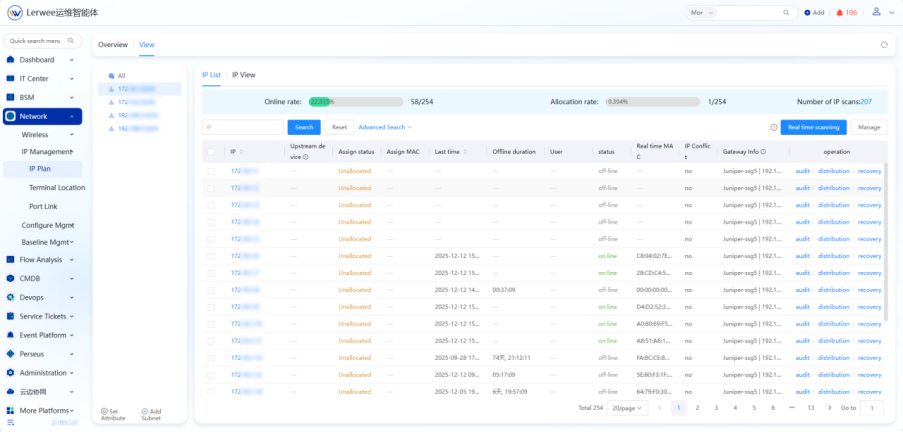The width and height of the screenshot is (903, 432).
Task: Switch to the IP View tab
Action: (243, 75)
